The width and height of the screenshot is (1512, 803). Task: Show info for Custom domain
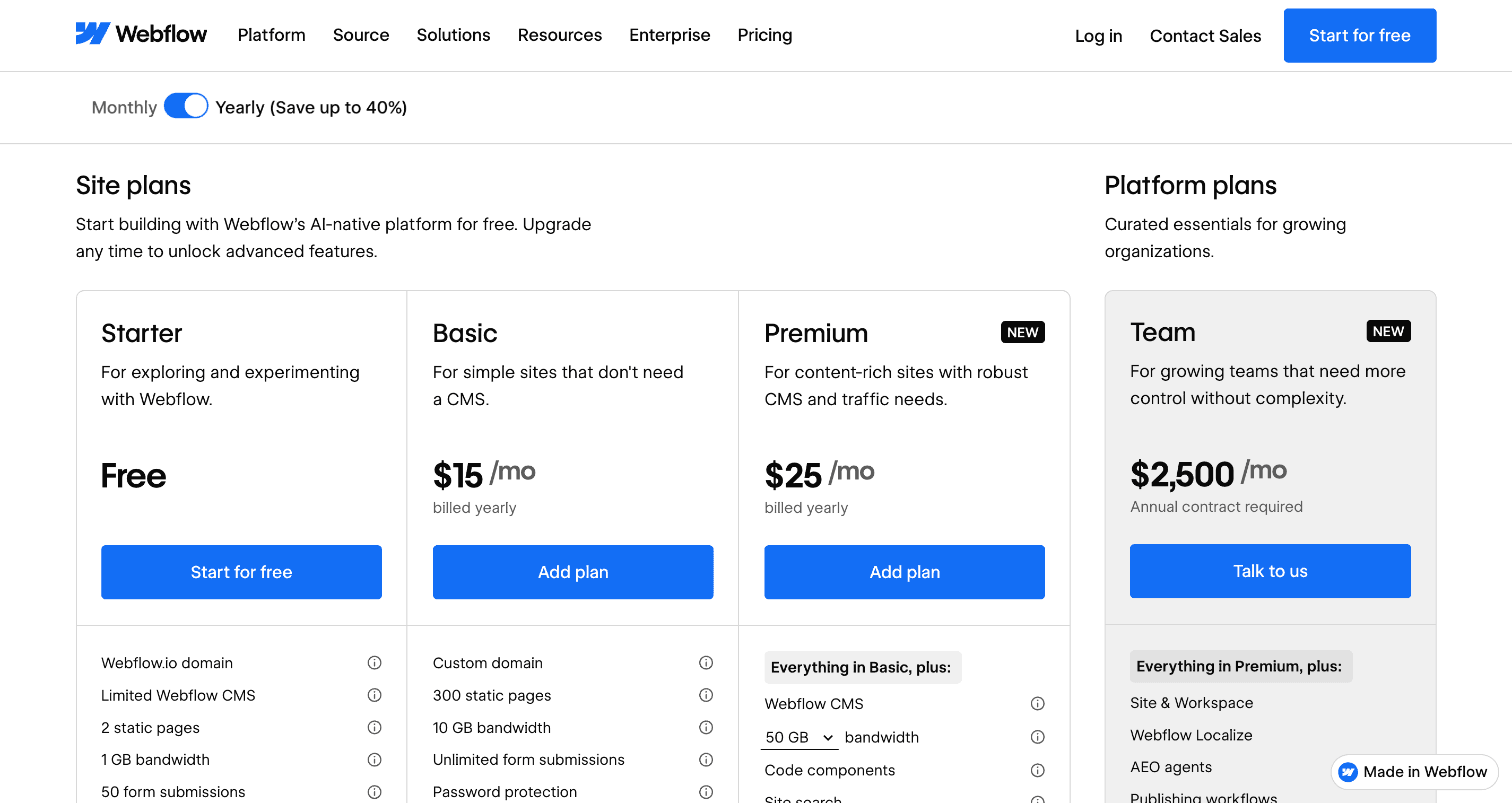coord(706,663)
